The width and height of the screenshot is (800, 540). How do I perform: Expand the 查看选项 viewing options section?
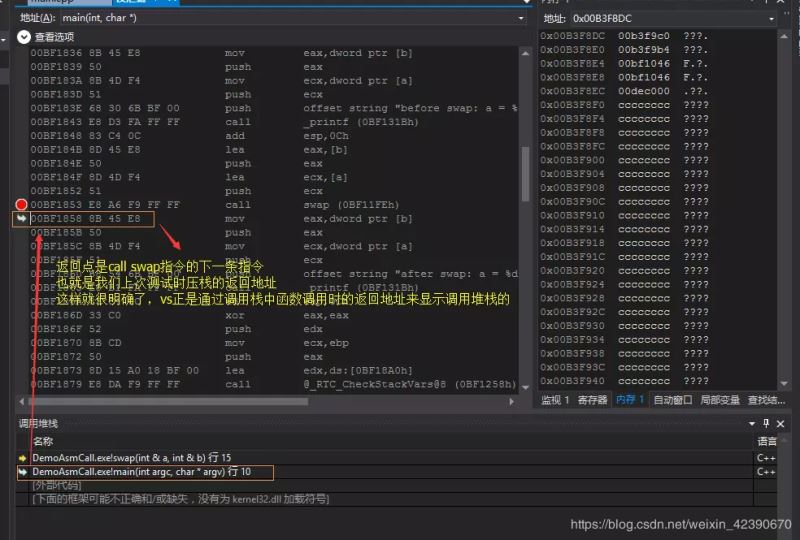coord(24,37)
